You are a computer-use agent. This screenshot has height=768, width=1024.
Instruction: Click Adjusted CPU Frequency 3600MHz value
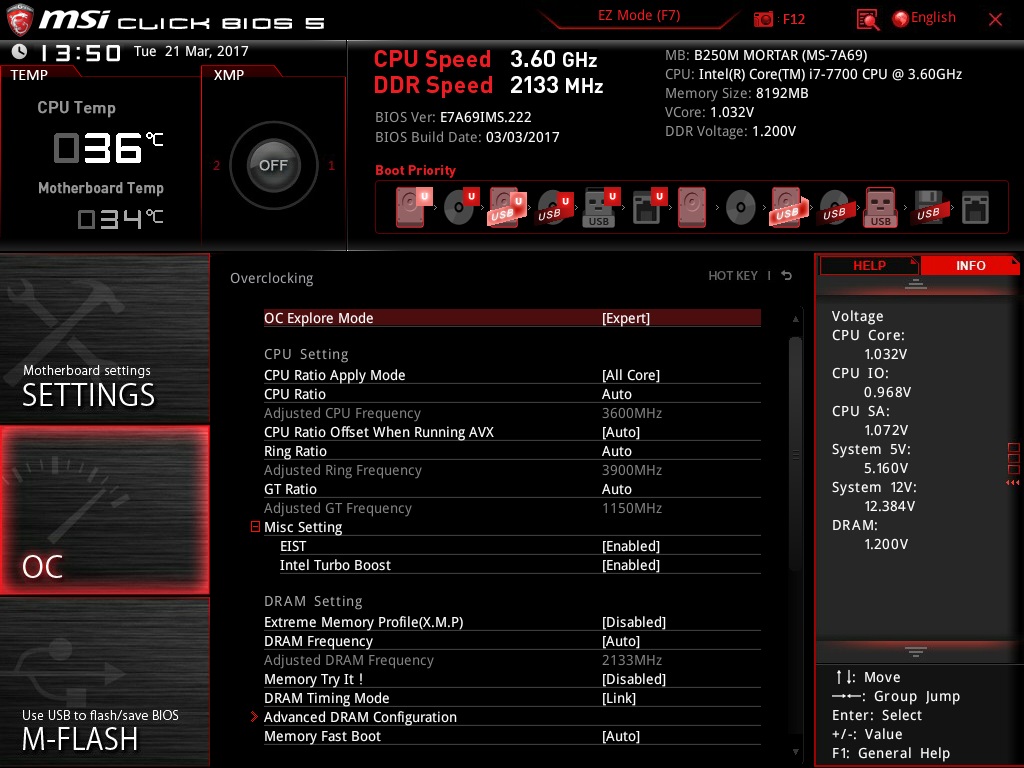632,413
